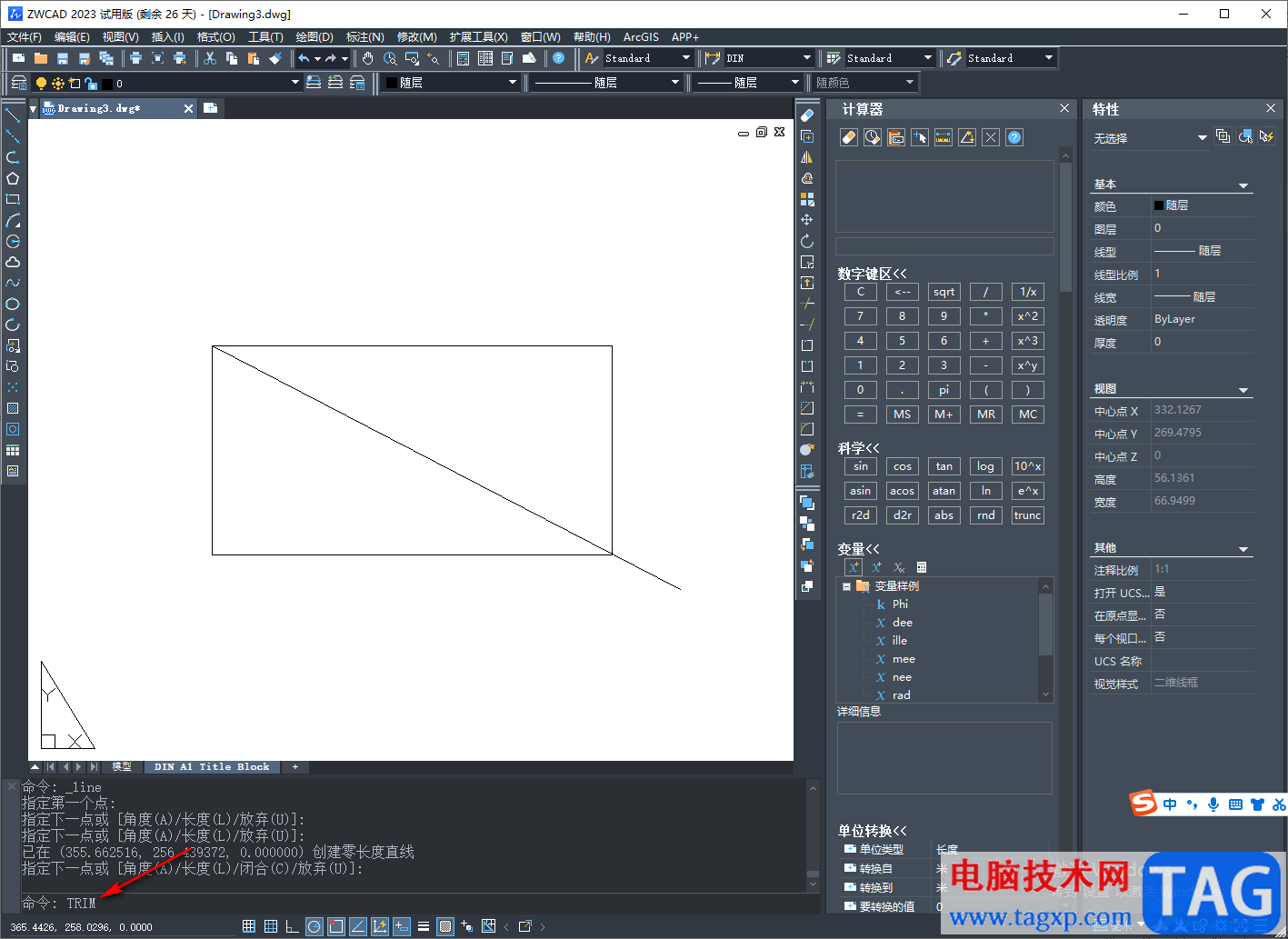Toggle ortho mode in status bar
Screen dimensions: 1288x939
coord(292,926)
